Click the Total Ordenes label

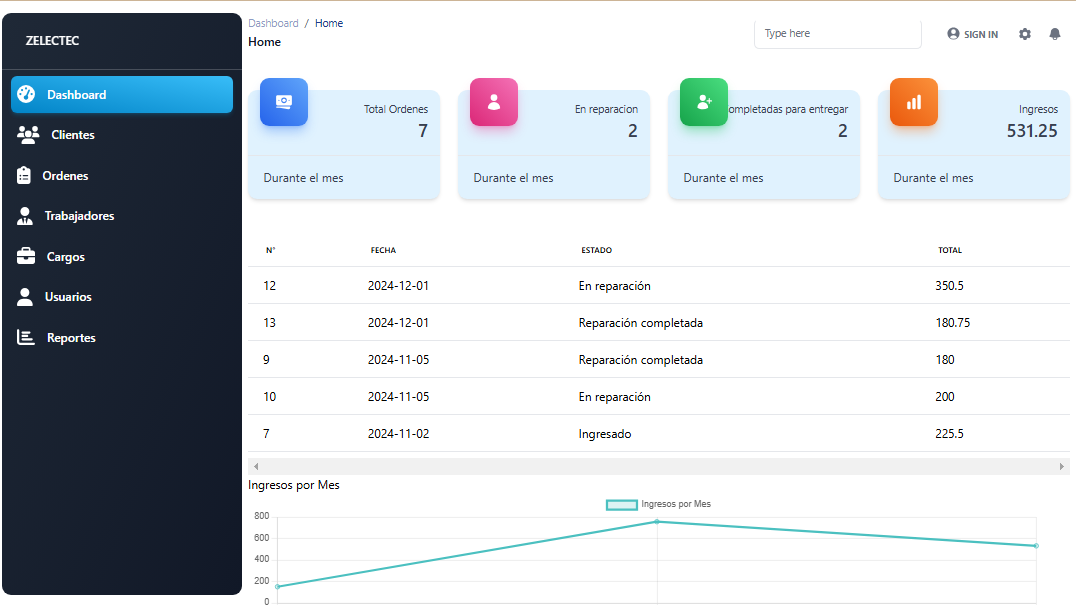[396, 109]
